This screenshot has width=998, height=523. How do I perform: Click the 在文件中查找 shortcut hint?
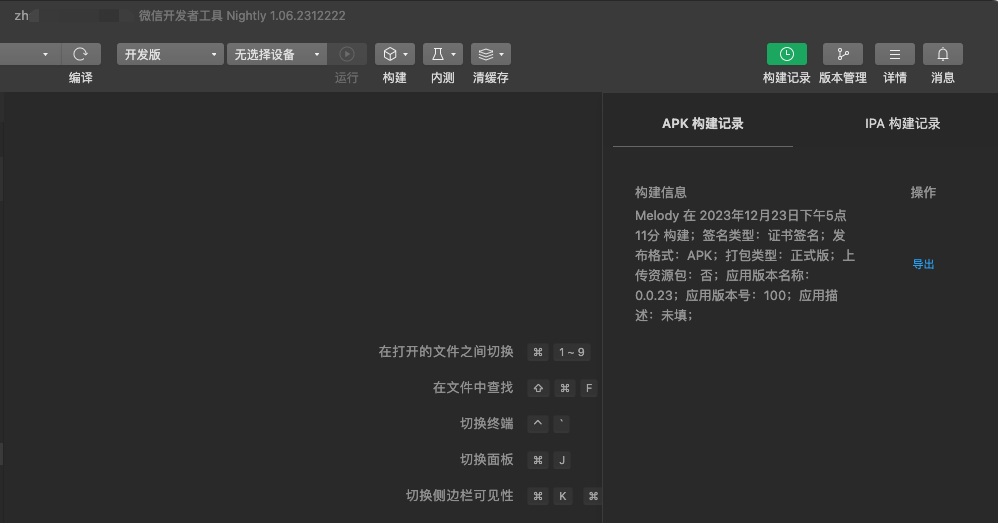click(x=473, y=387)
